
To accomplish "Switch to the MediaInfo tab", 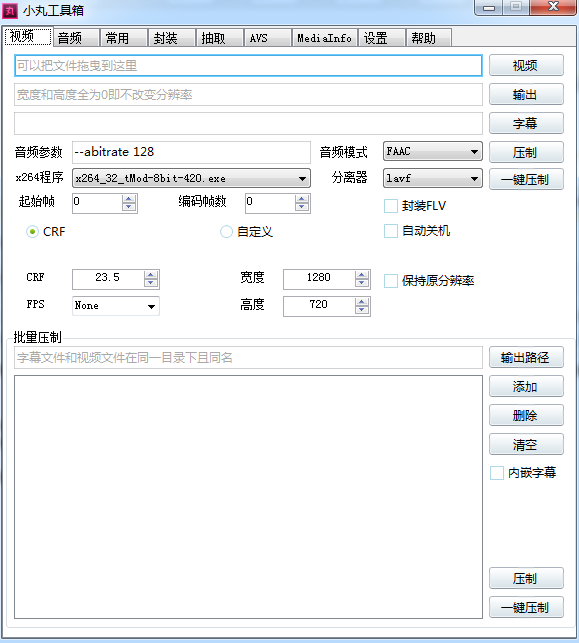I will coord(324,38).
